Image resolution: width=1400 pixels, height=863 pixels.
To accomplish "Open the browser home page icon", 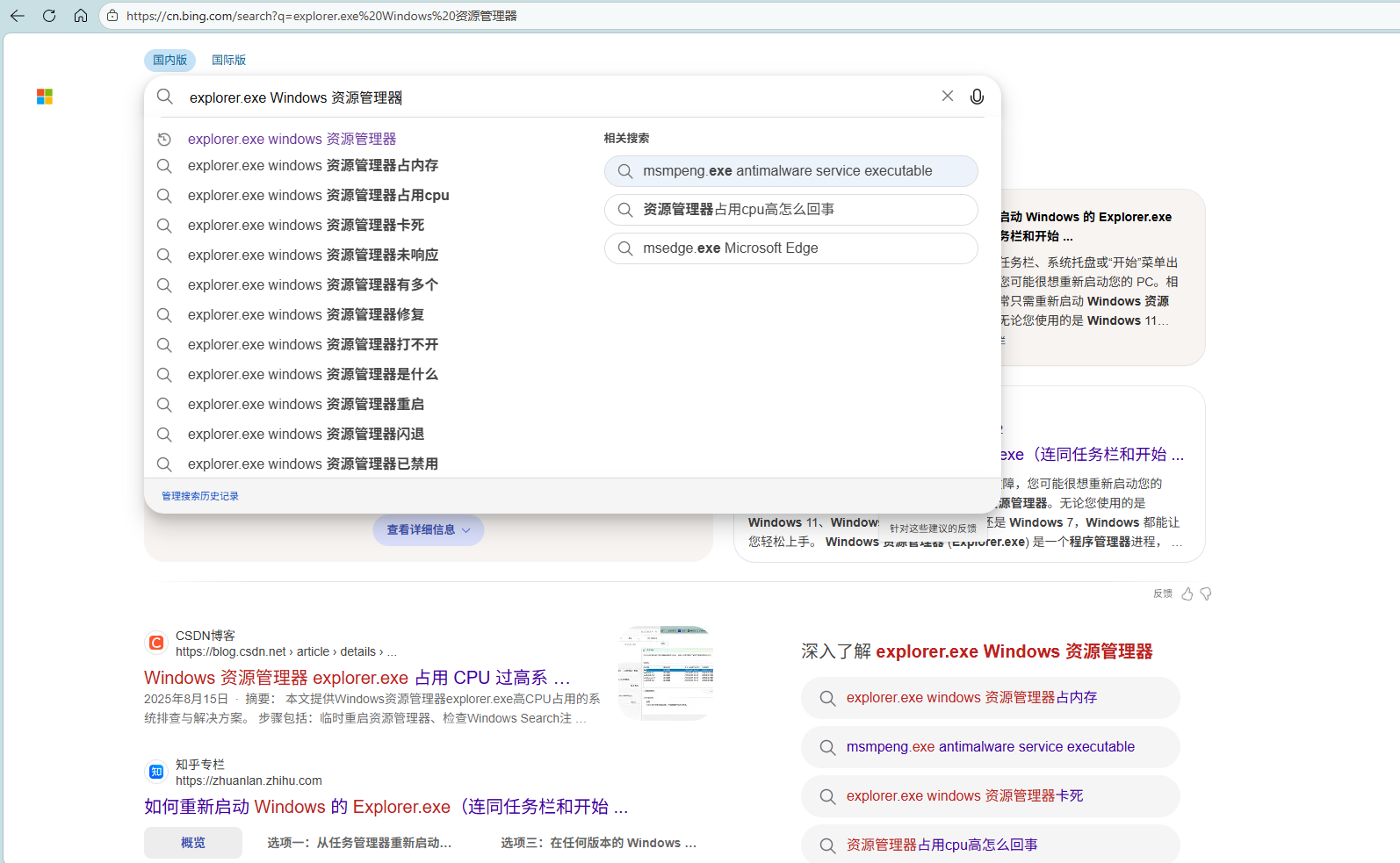I will click(x=81, y=16).
